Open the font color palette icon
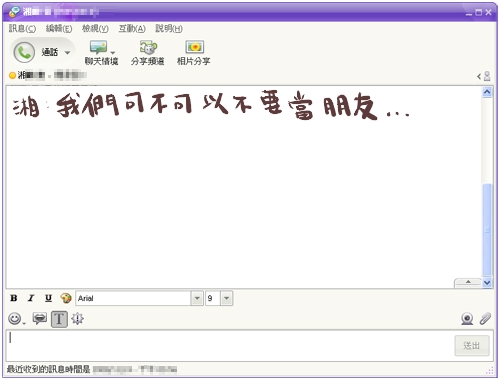This screenshot has height=380, width=500. tap(66, 298)
